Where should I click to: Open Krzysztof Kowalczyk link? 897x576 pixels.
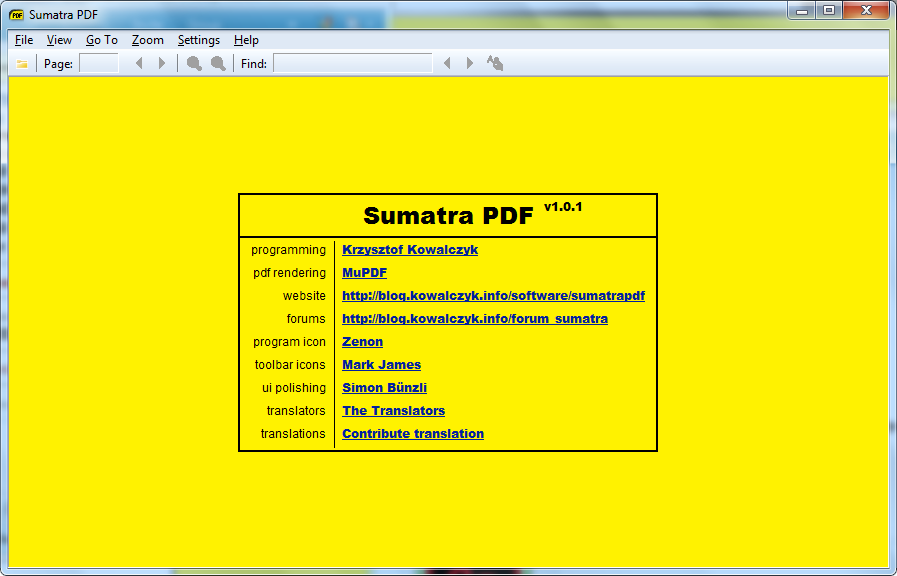point(410,250)
